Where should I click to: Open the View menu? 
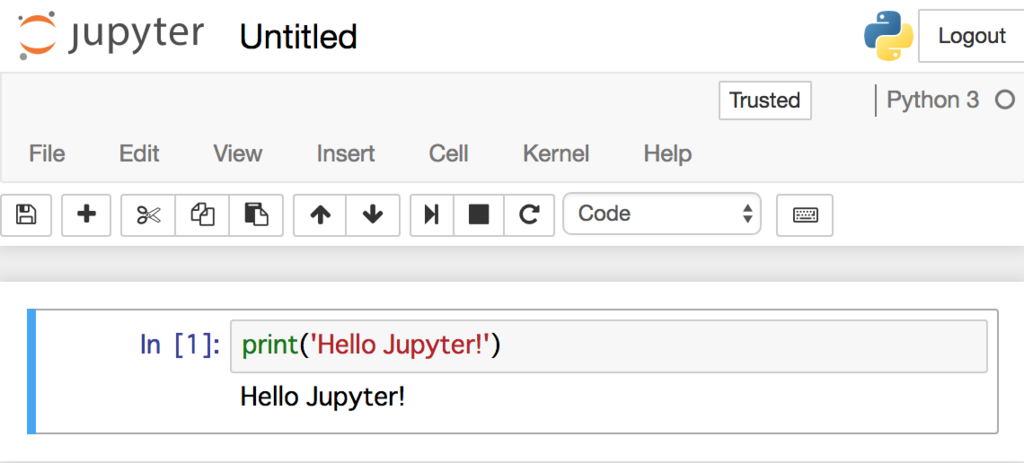[238, 153]
